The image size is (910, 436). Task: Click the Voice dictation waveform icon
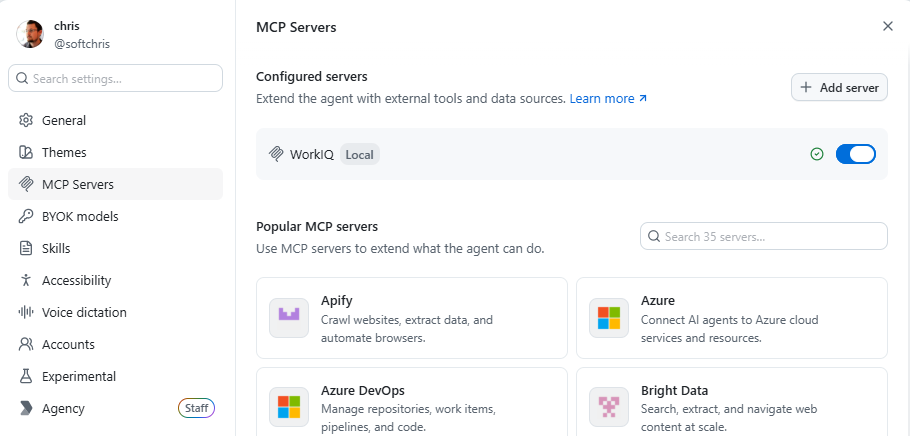click(26, 312)
